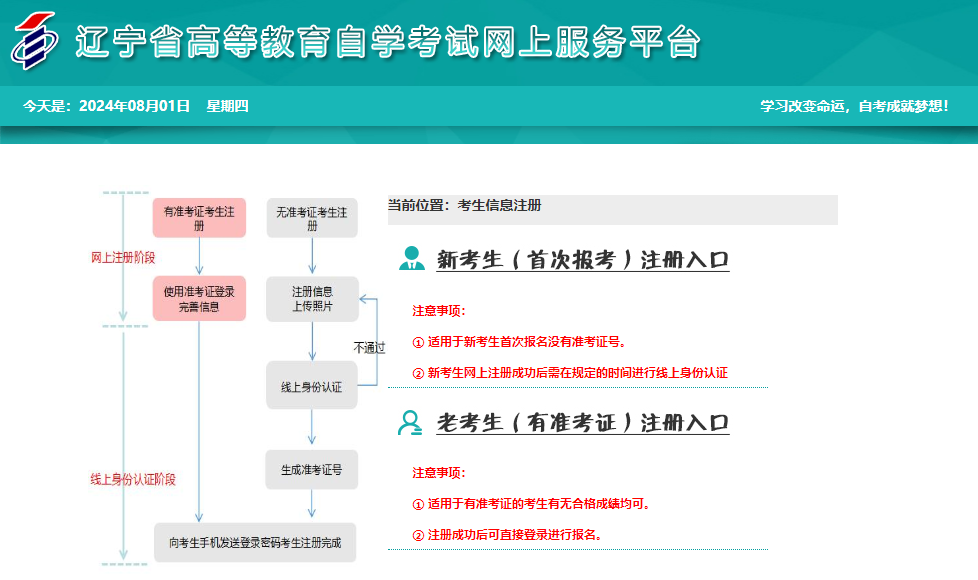Click the 无准考证考生注册 flowchart node
This screenshot has width=978, height=580.
tap(312, 217)
